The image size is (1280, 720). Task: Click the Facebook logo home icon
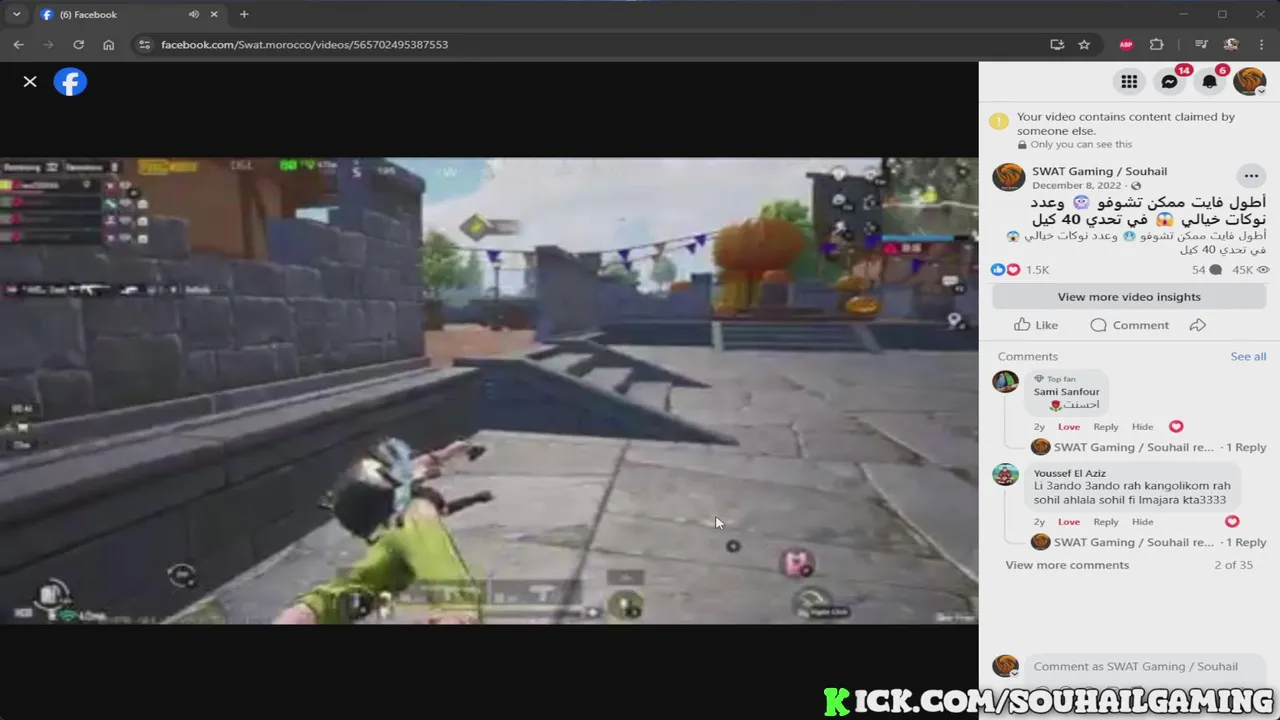(x=70, y=82)
